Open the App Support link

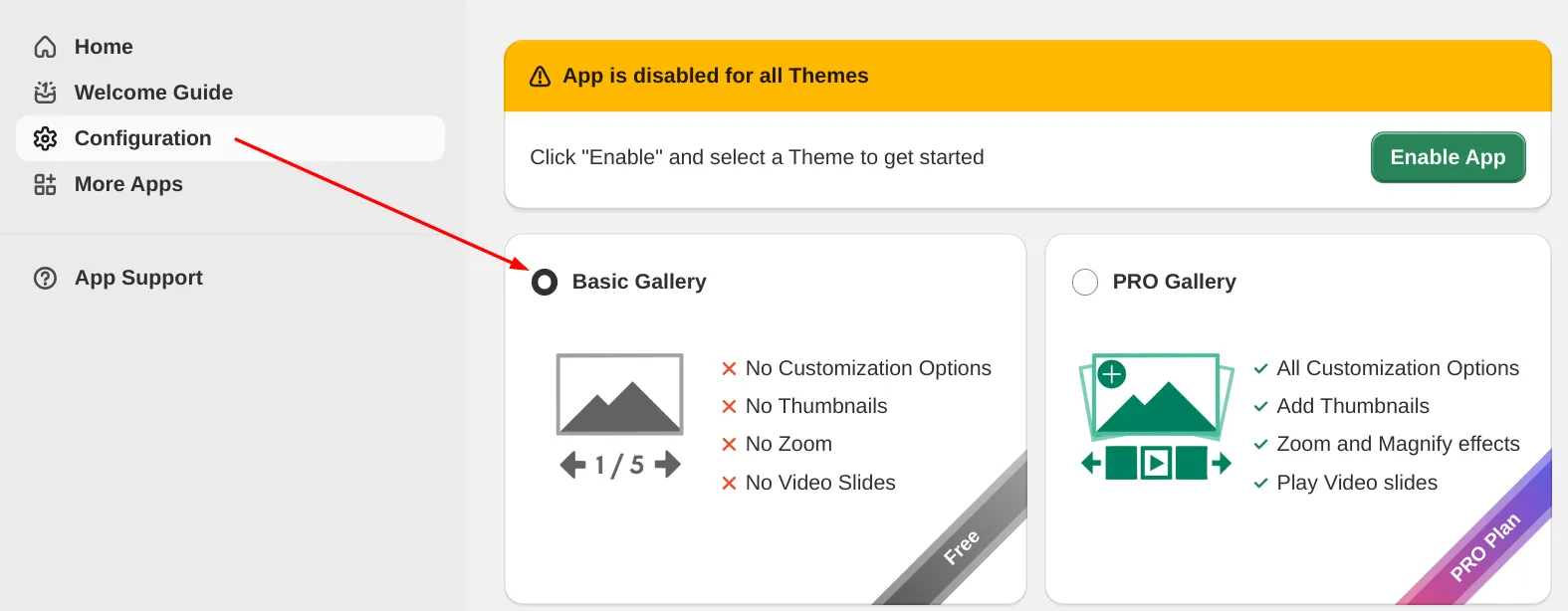(138, 278)
